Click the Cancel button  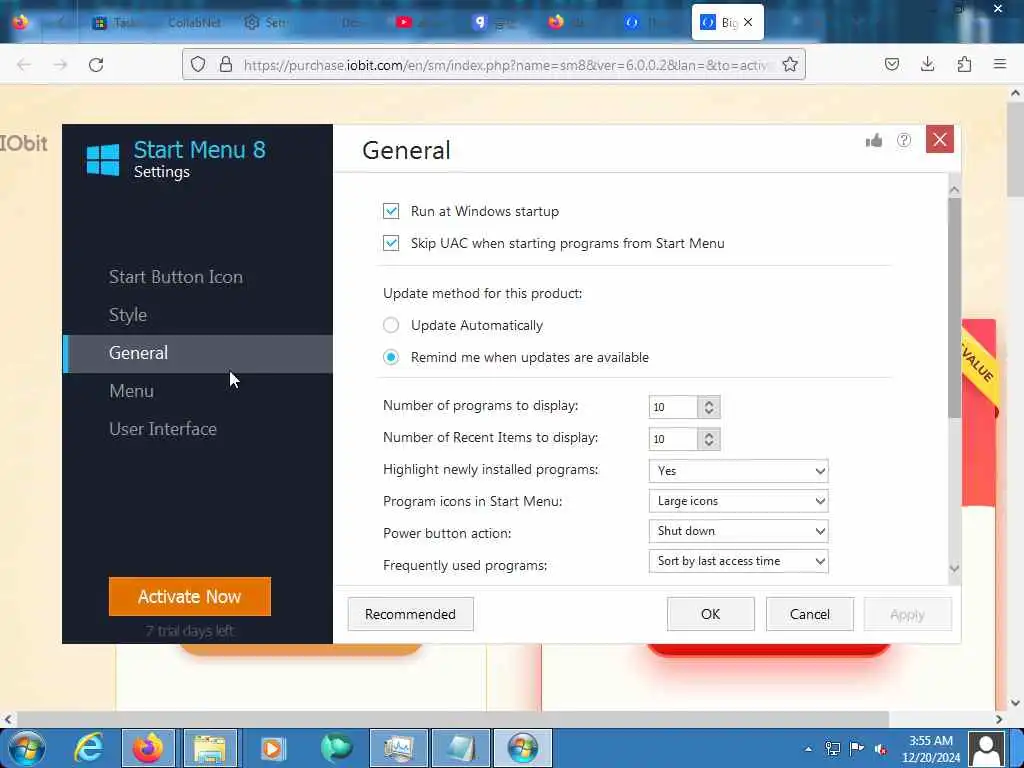(810, 614)
